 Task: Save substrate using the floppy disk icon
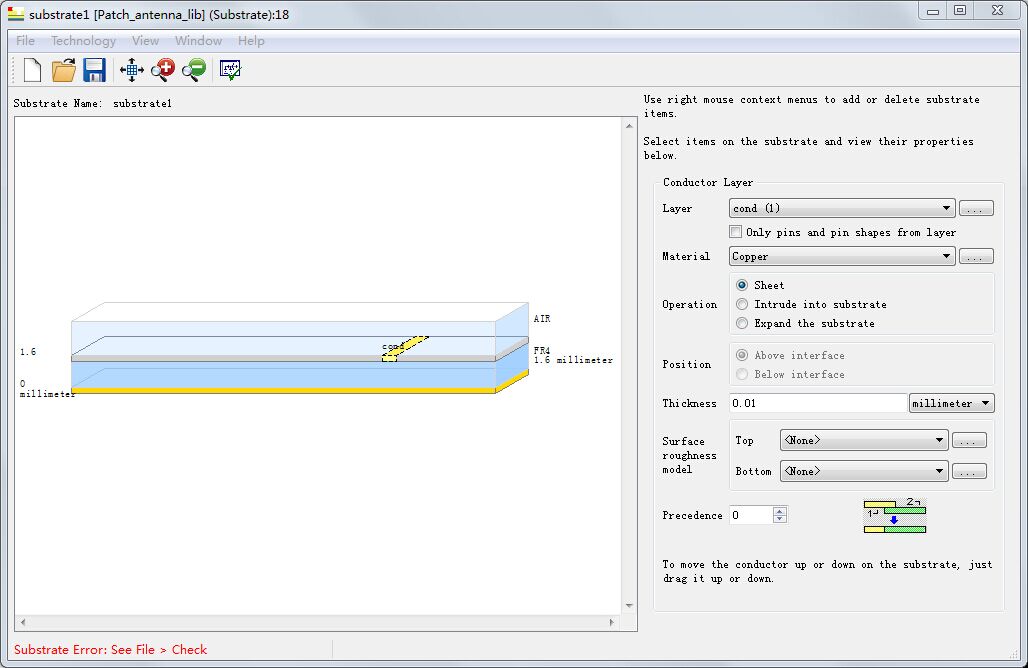click(94, 70)
